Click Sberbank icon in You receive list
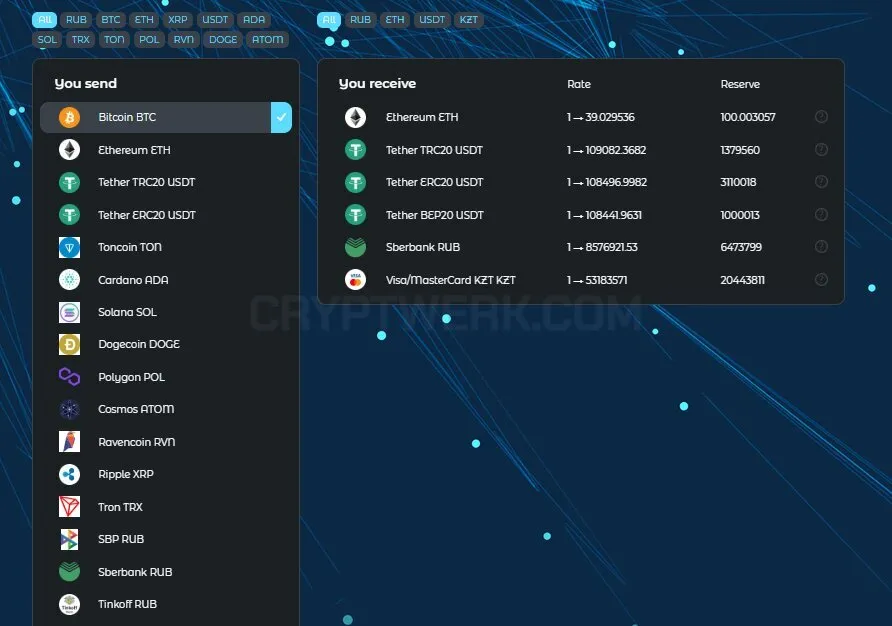 coord(356,247)
